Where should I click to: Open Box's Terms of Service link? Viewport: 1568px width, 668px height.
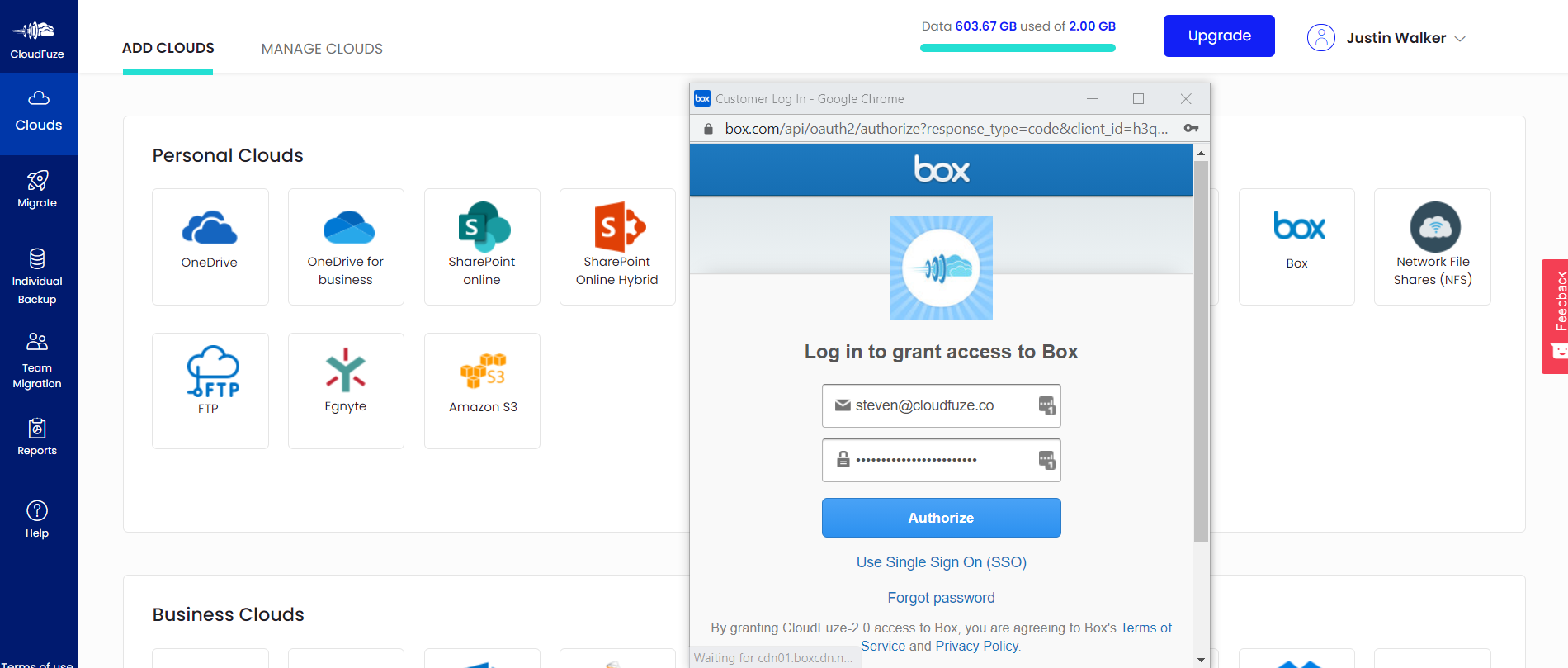(x=1146, y=628)
